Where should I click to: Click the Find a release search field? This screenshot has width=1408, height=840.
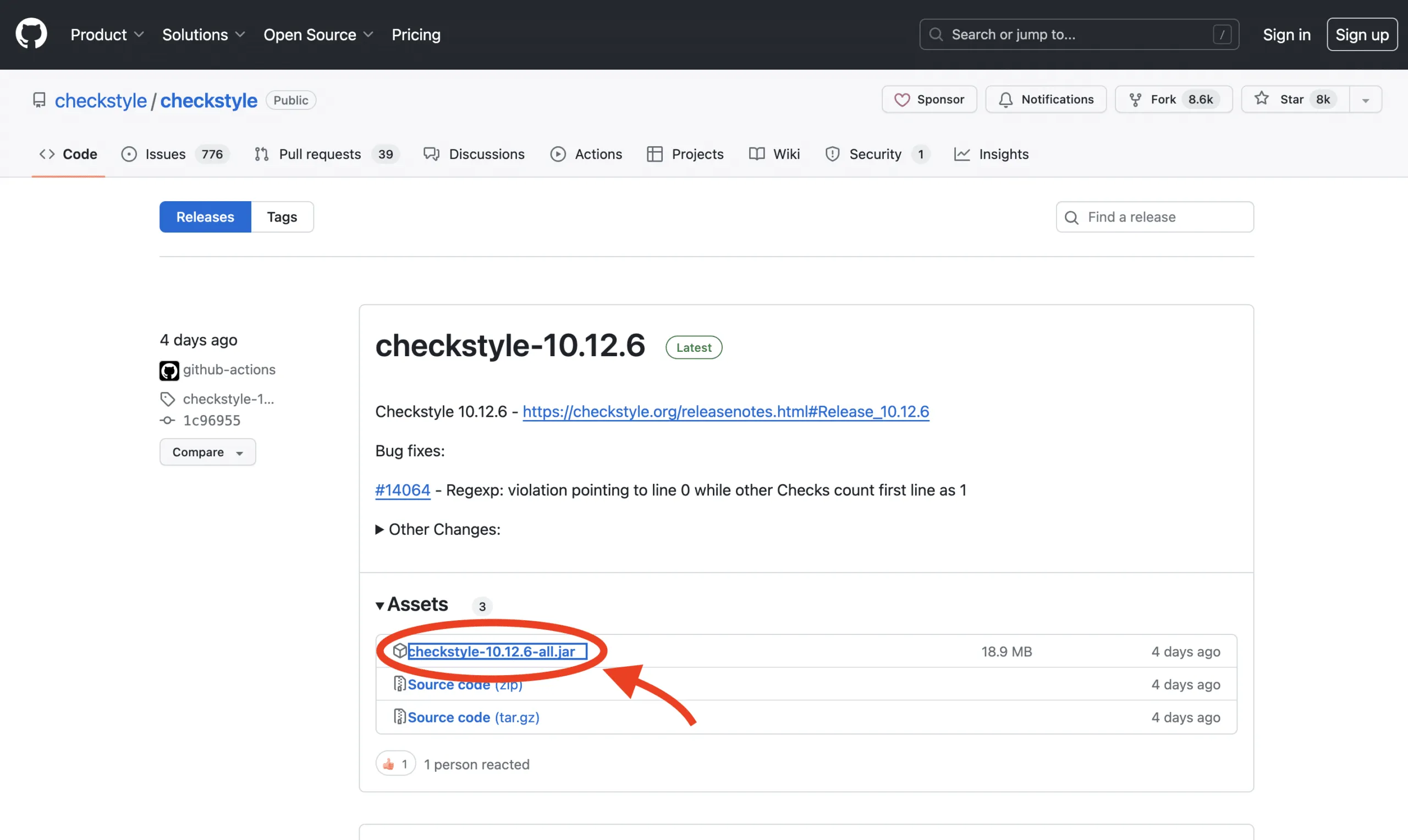coord(1154,217)
